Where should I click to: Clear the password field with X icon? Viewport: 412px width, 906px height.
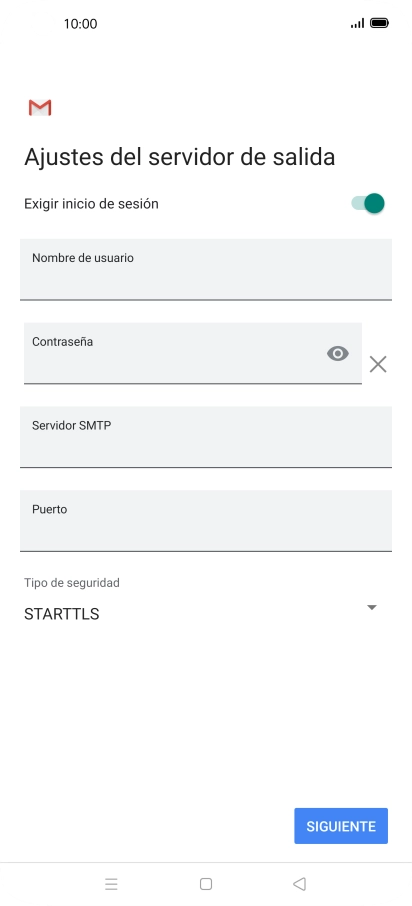378,364
